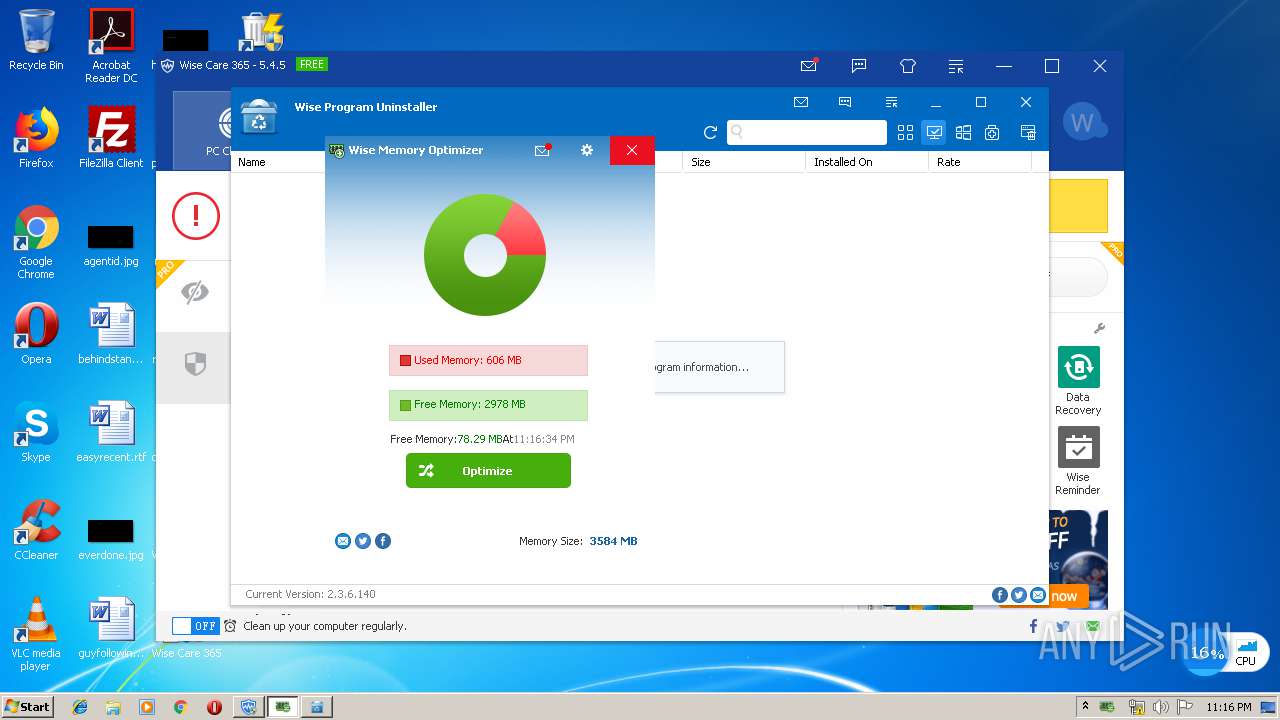Open the mail icon in Program Uninstaller title bar
1280x720 pixels.
(801, 102)
